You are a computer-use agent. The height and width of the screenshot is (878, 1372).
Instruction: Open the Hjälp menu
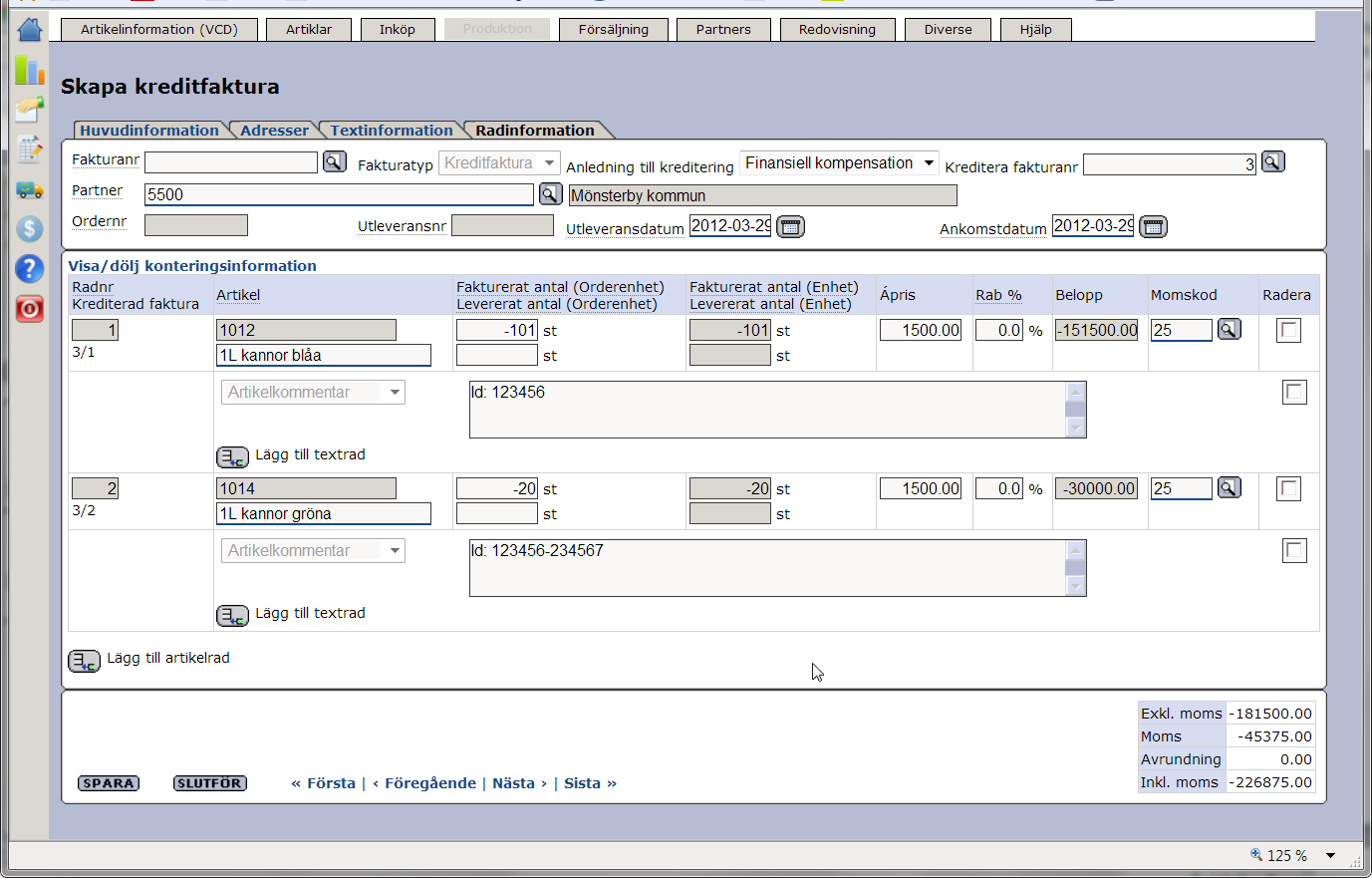(x=1036, y=29)
